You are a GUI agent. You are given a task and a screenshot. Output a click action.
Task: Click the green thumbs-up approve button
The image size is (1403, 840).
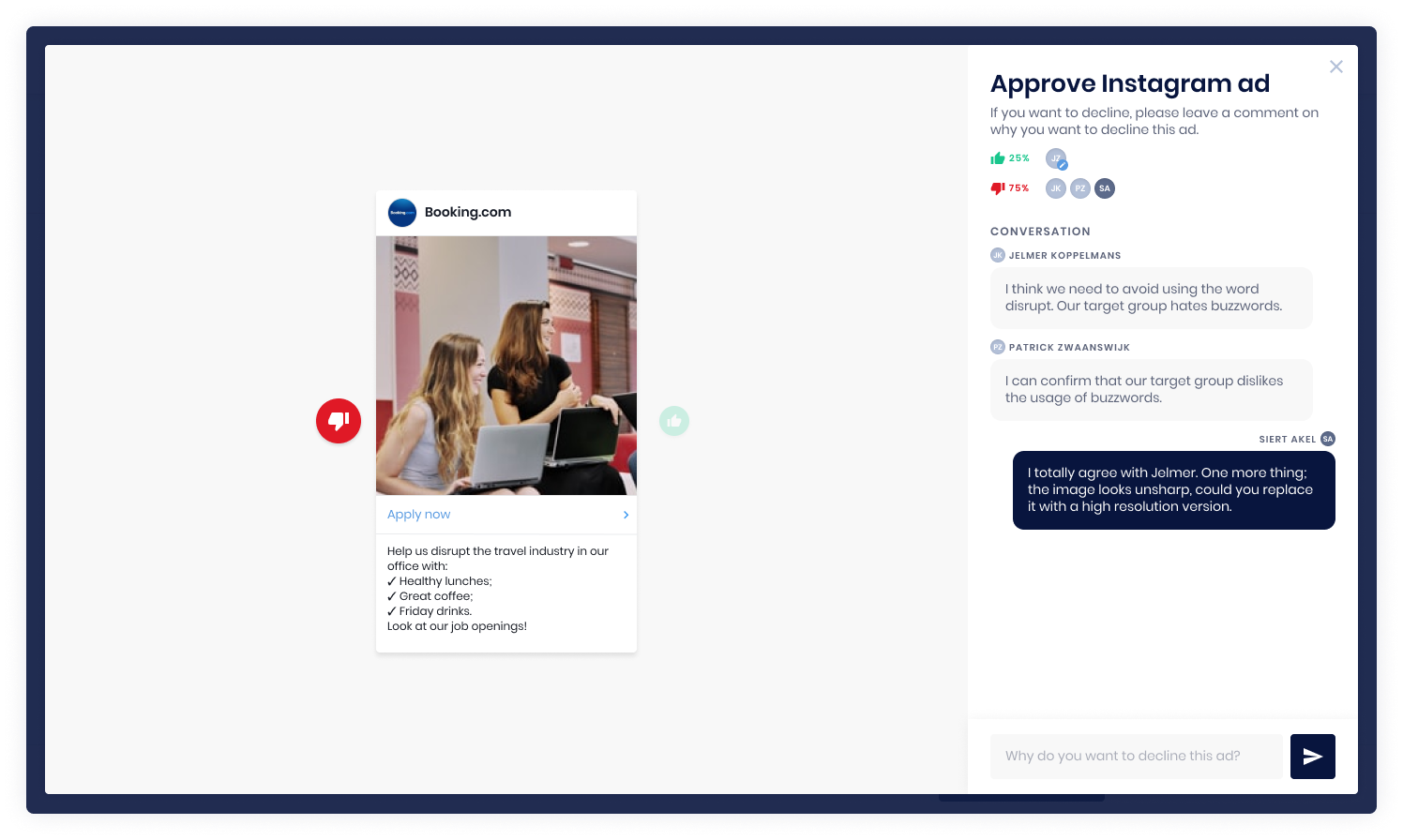(x=674, y=421)
